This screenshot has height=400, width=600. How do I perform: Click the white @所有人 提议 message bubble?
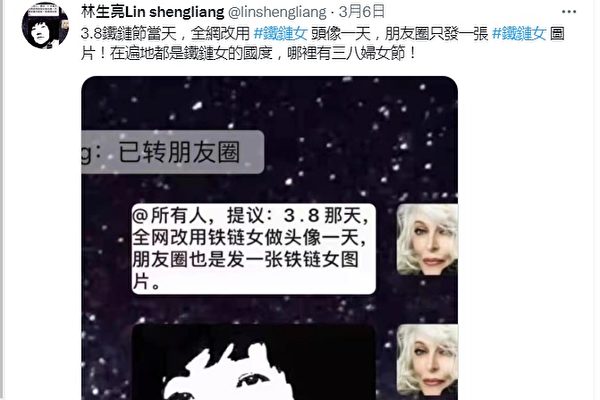(253, 249)
